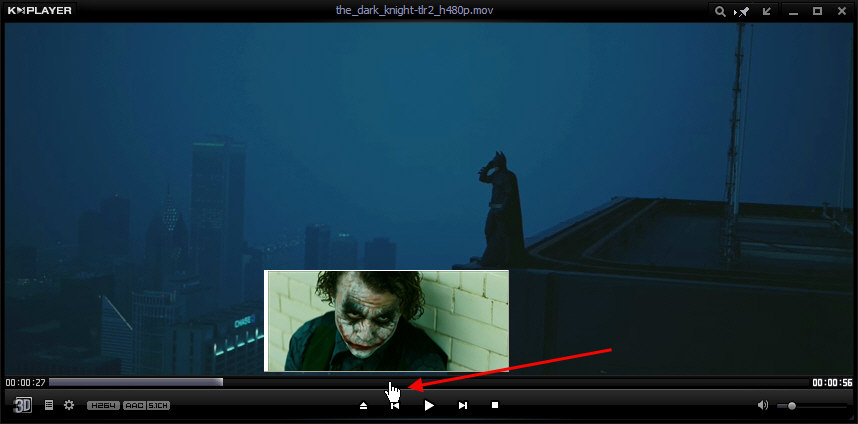Open the playlist editor icon

(49, 405)
